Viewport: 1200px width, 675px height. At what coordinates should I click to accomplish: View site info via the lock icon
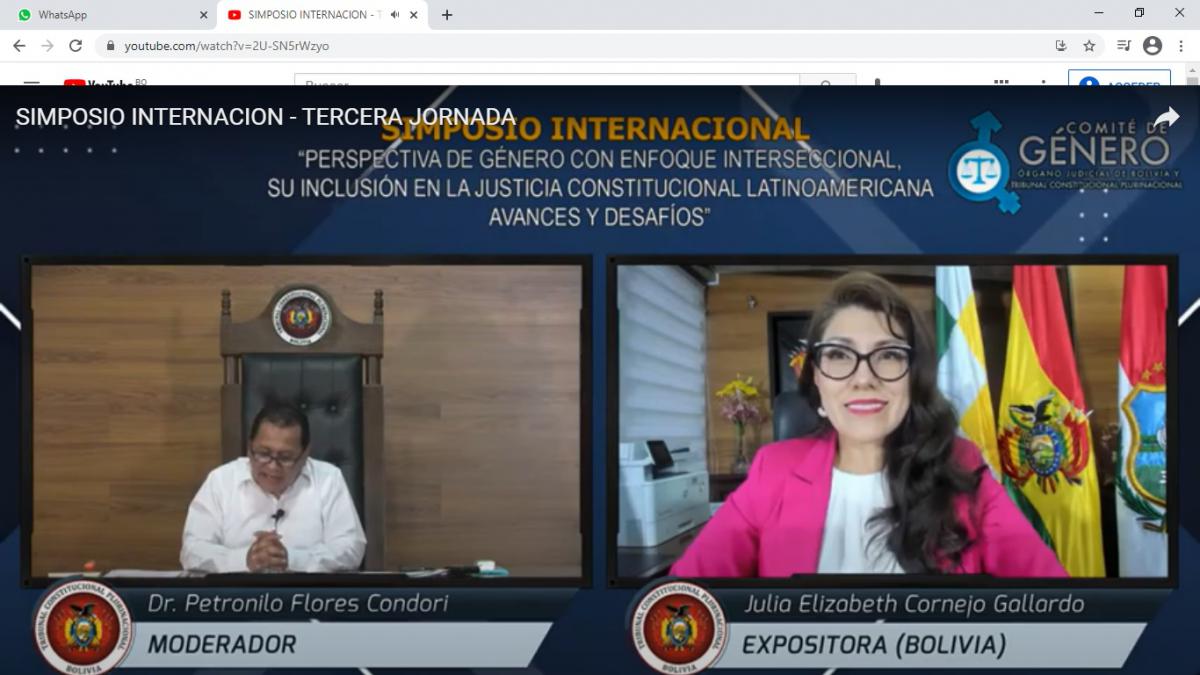click(111, 46)
